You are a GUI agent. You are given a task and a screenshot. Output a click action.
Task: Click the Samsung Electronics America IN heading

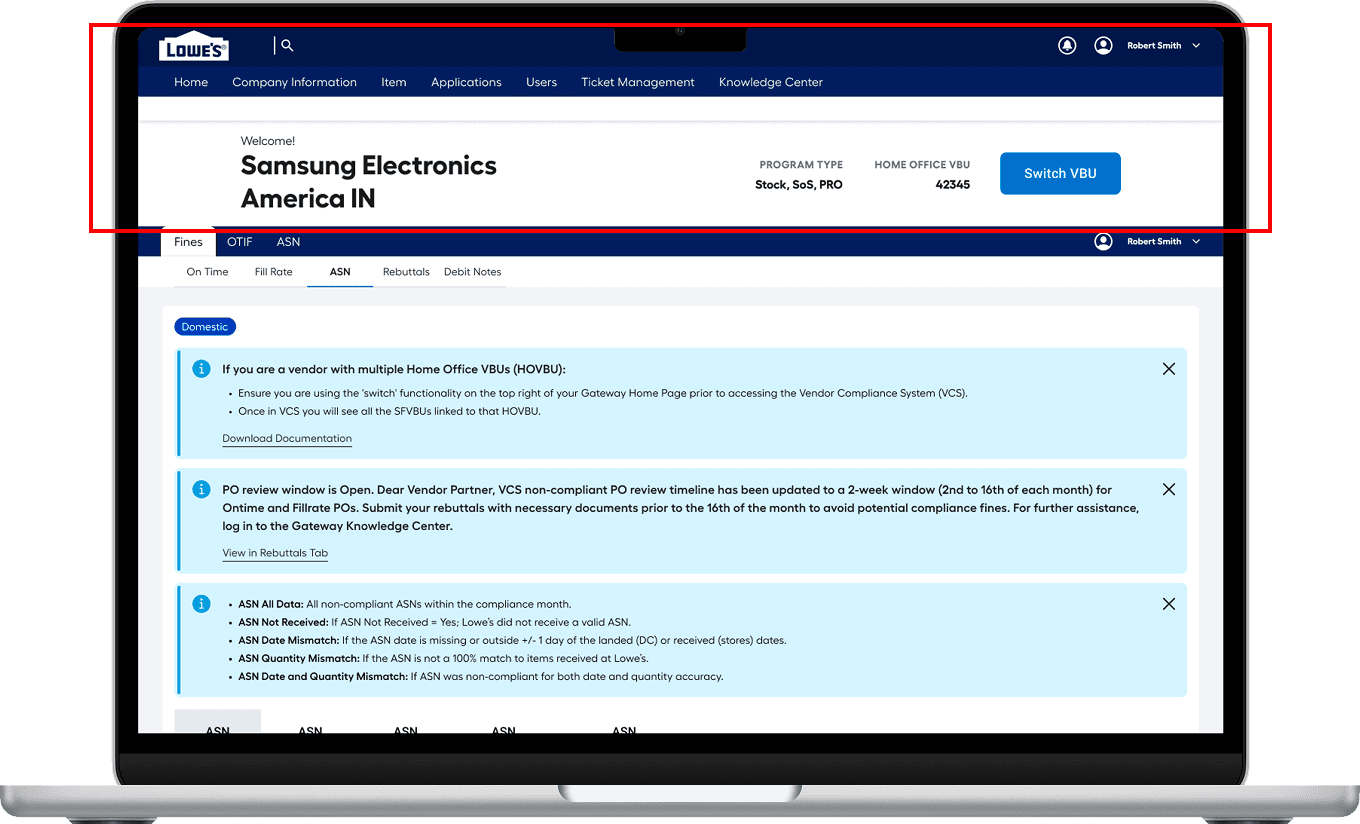(369, 182)
